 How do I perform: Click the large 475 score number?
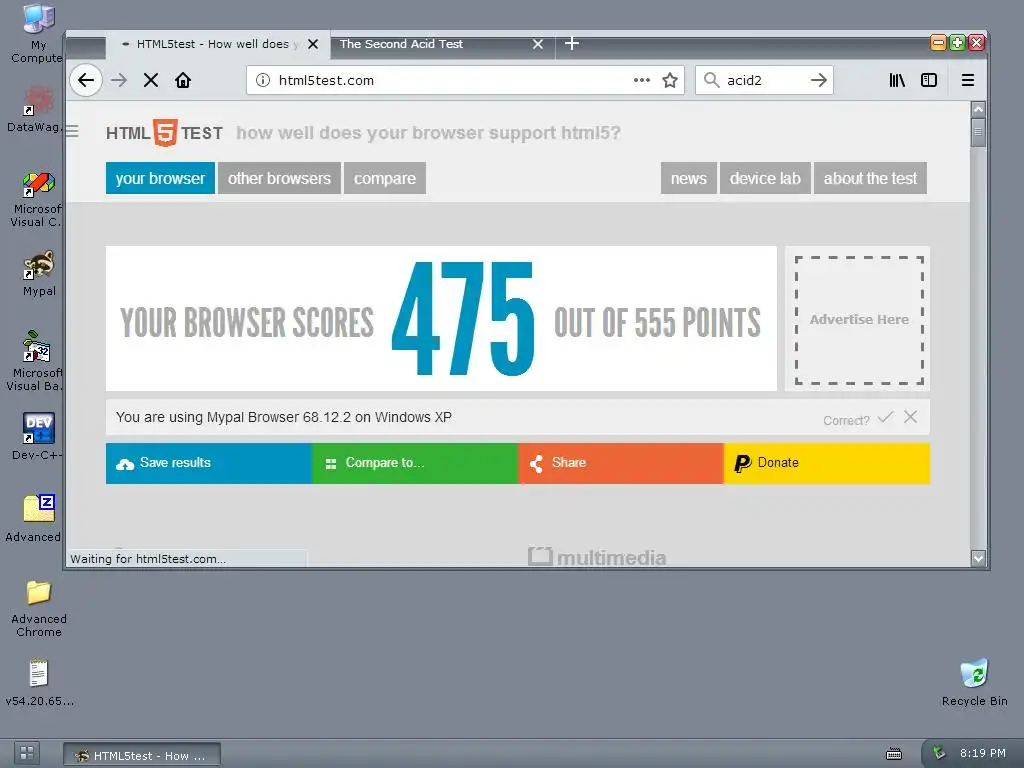coord(463,319)
